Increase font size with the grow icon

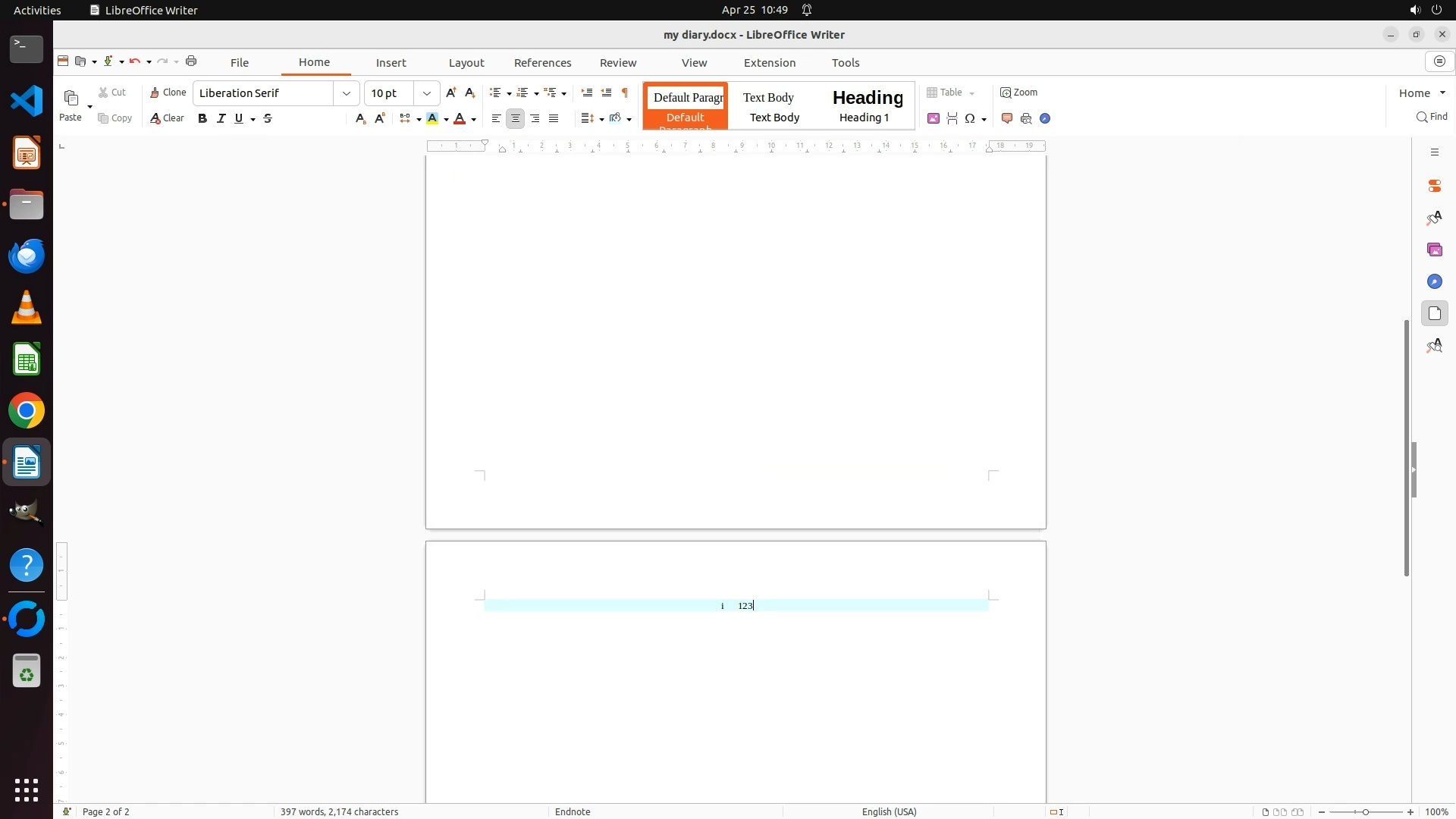(450, 93)
